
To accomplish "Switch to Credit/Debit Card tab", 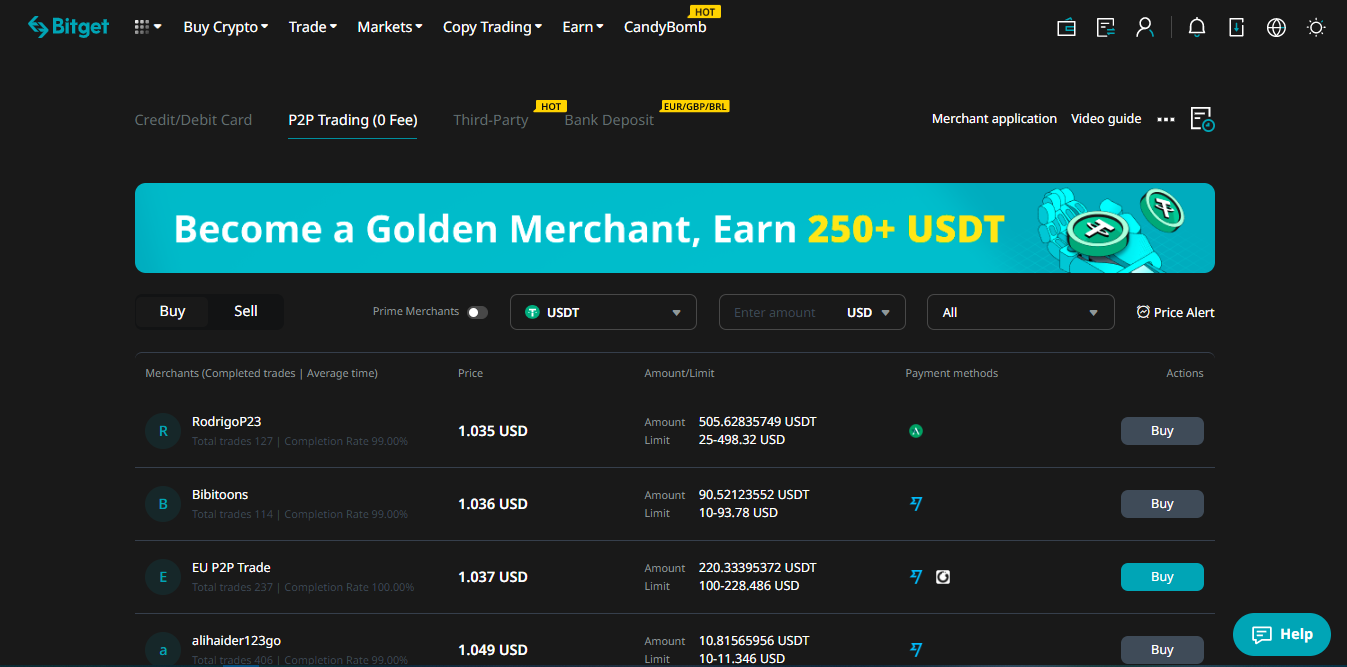I will pyautogui.click(x=193, y=120).
